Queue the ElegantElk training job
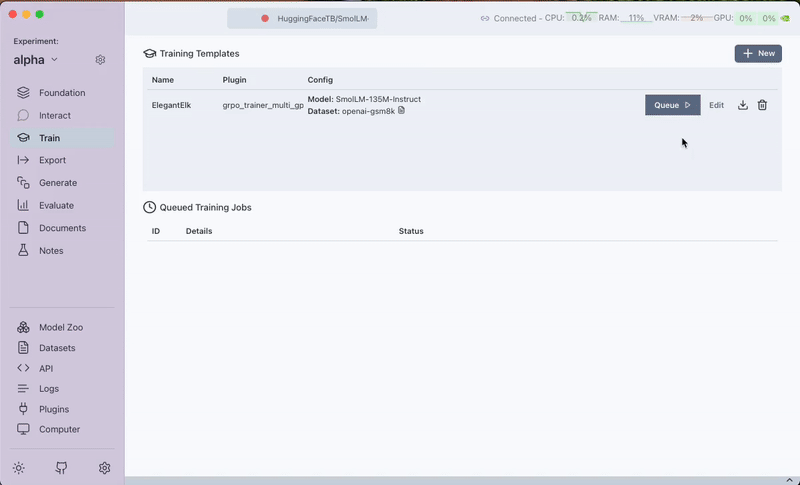Viewport: 800px width, 485px height. tap(672, 105)
